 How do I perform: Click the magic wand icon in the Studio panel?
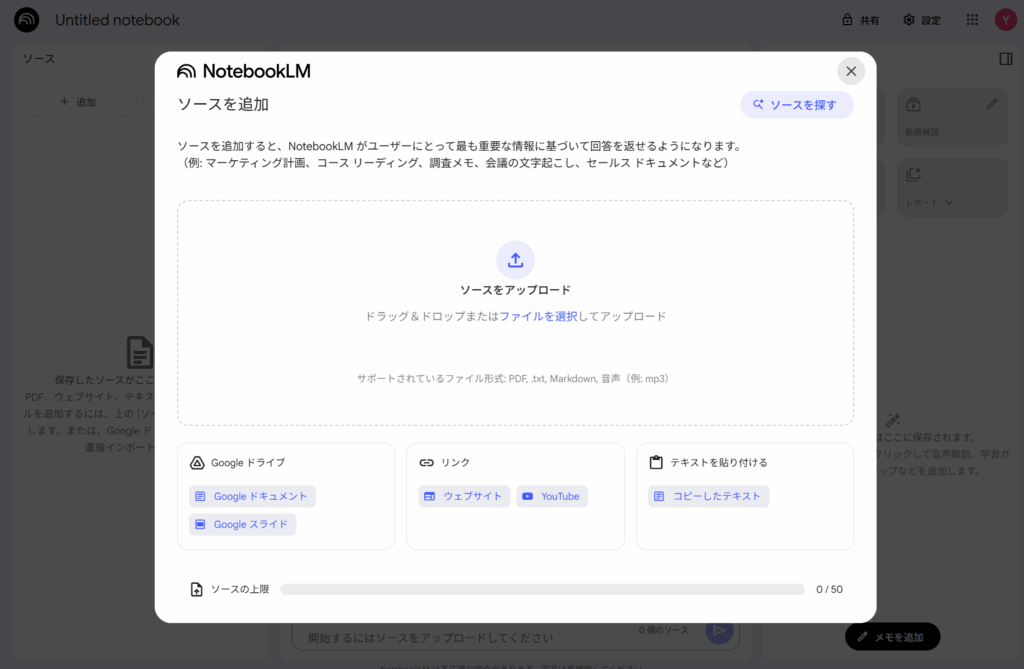893,420
